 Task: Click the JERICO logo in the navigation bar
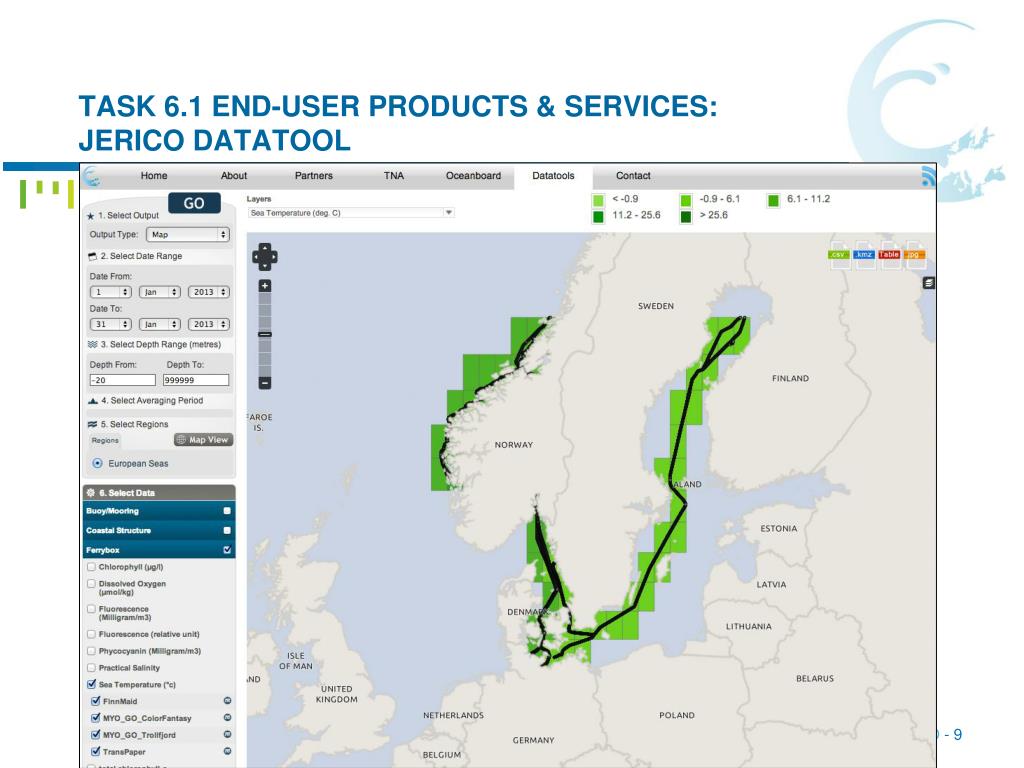pos(91,176)
